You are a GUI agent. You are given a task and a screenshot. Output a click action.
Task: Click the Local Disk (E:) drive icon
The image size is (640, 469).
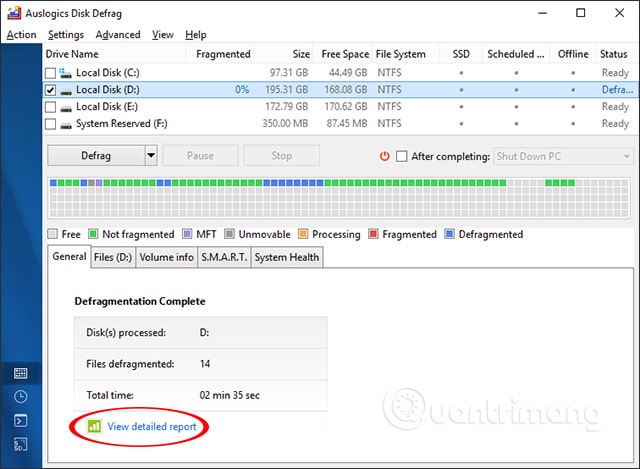tap(66, 109)
